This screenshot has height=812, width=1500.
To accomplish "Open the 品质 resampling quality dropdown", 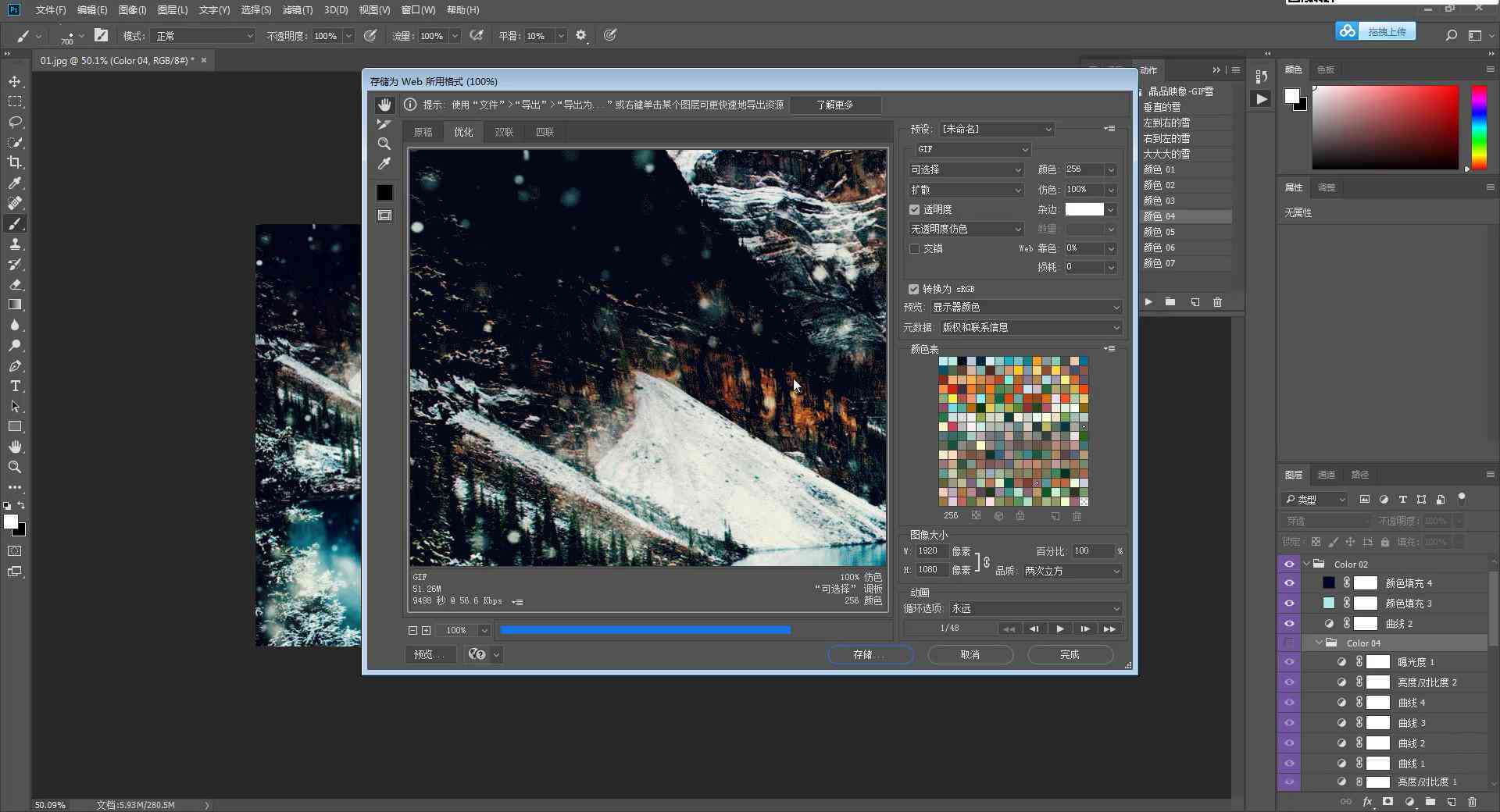I will [x=1073, y=571].
